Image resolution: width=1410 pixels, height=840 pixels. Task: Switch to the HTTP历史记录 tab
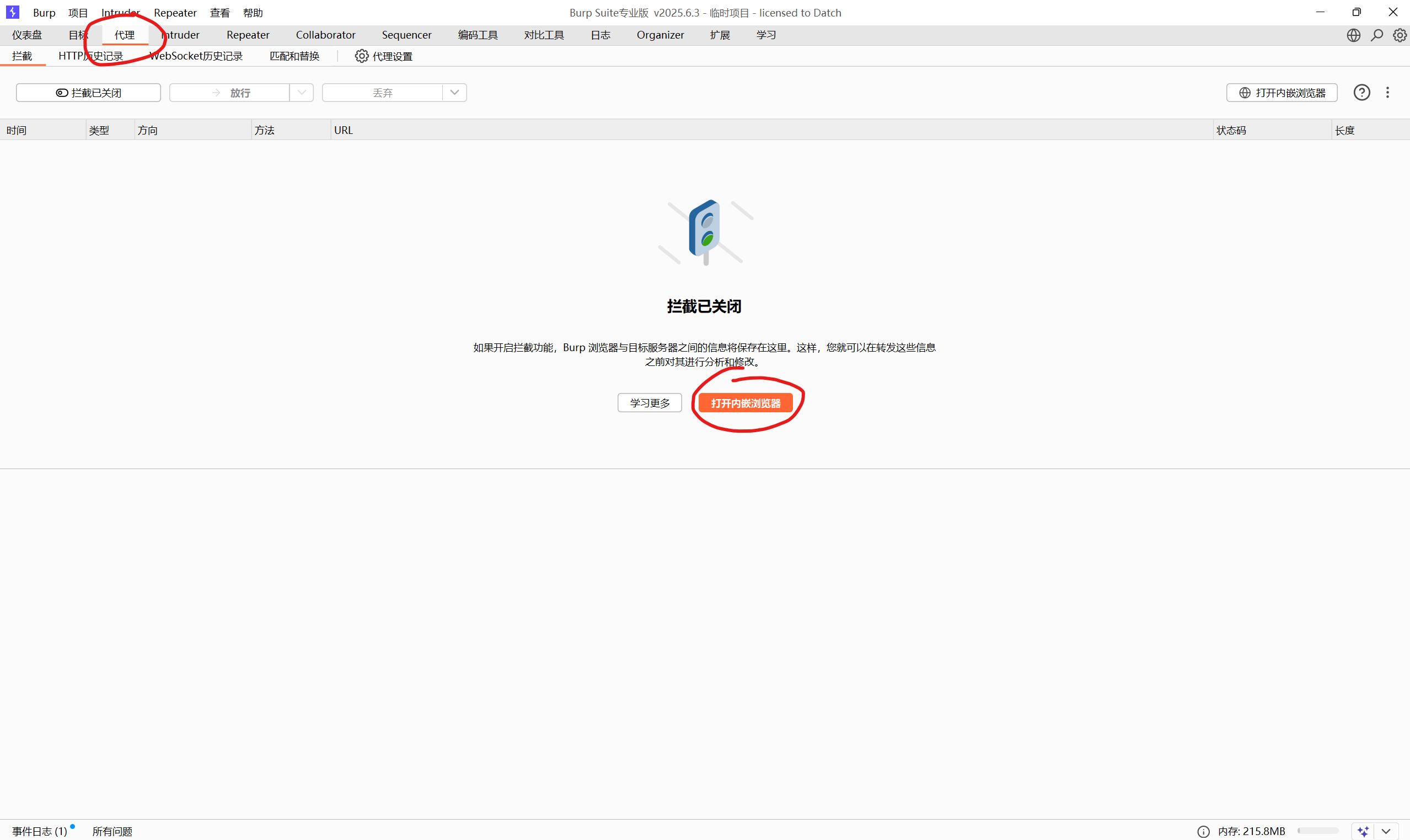click(90, 56)
